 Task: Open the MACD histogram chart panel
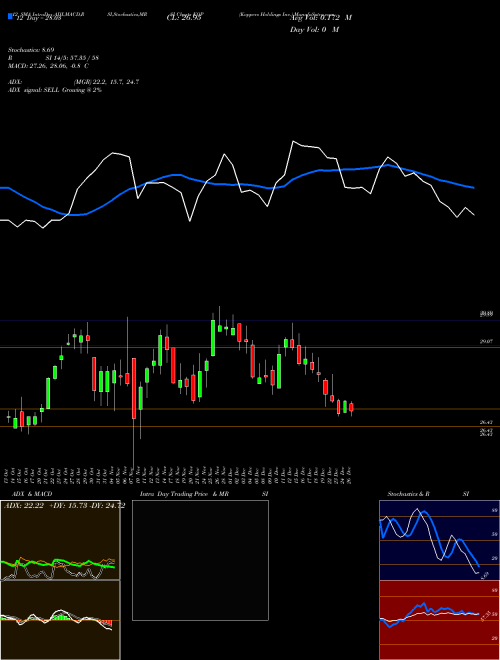click(x=60, y=620)
